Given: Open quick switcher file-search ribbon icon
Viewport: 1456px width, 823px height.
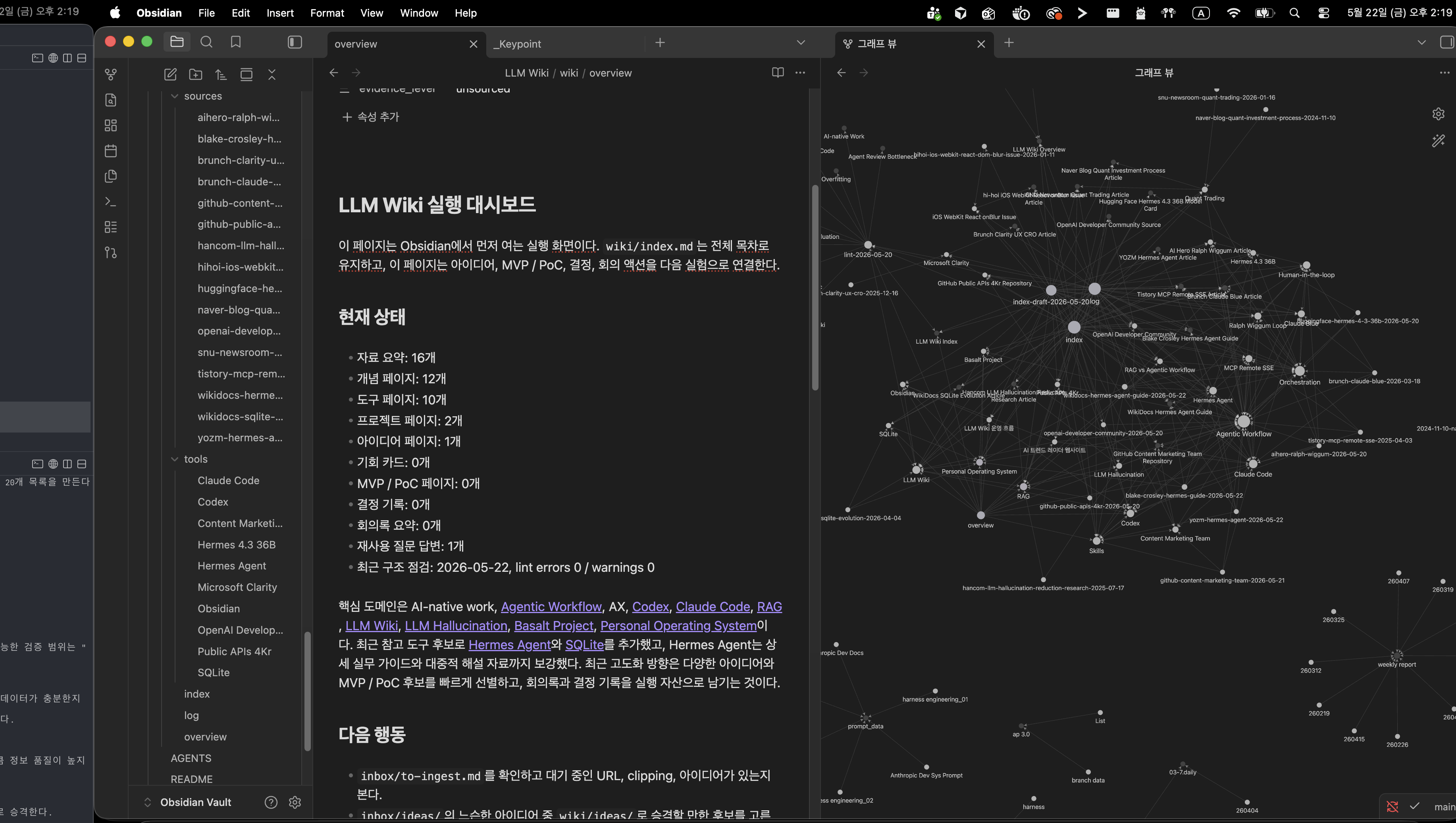Looking at the screenshot, I should [111, 100].
